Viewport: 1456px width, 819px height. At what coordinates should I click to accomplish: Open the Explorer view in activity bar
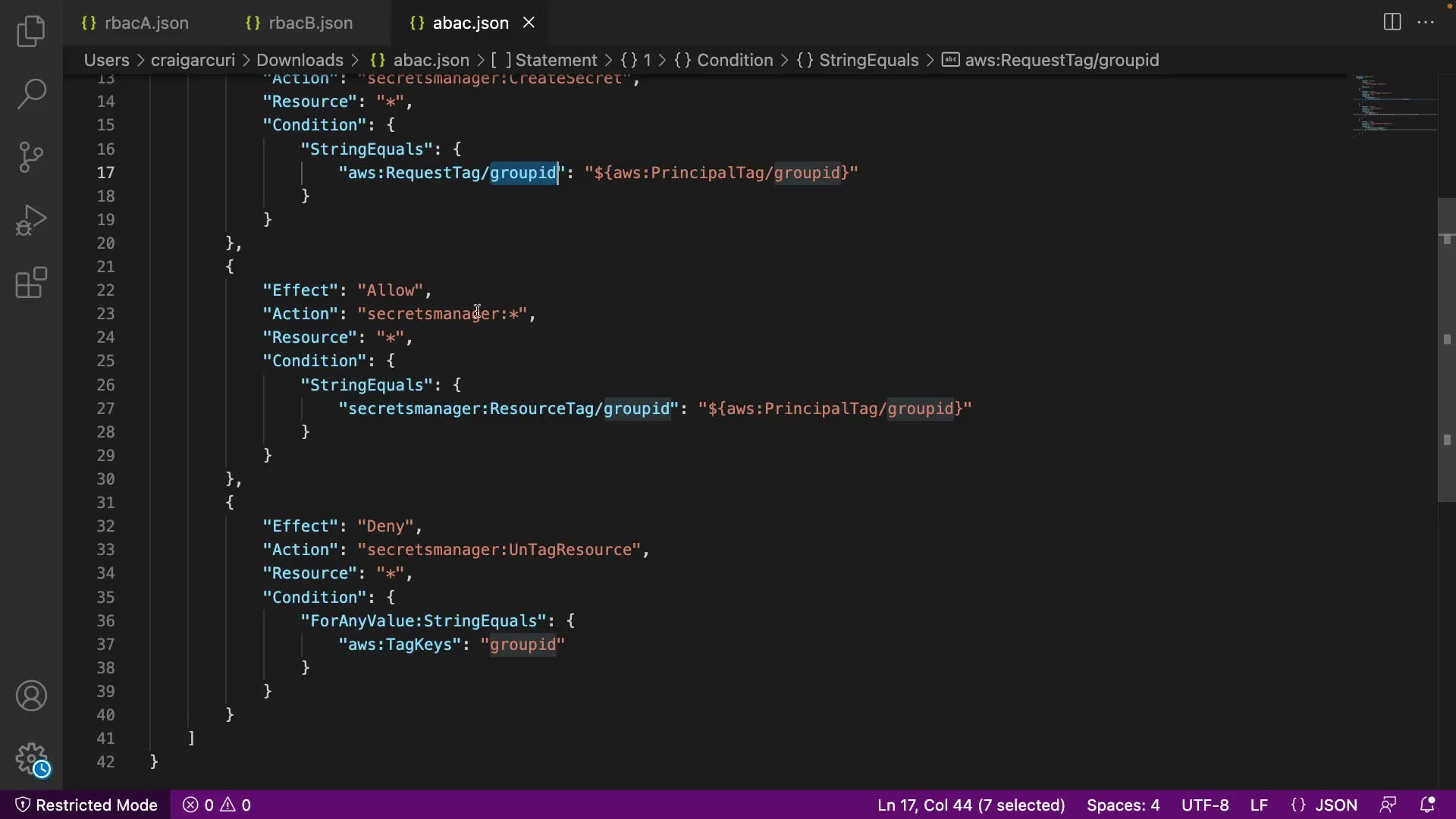31,31
